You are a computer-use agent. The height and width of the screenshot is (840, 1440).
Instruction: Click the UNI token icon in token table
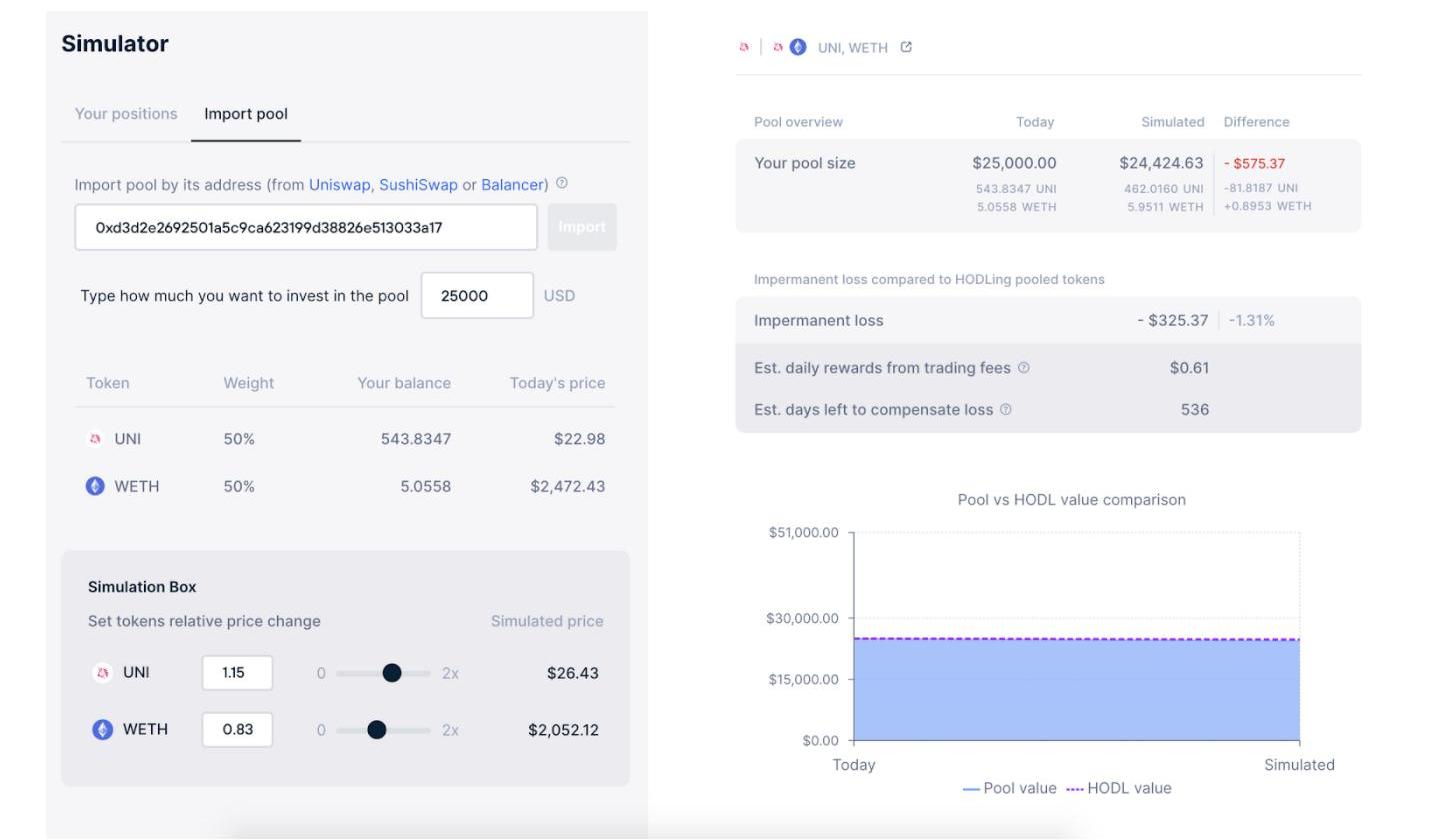point(96,439)
